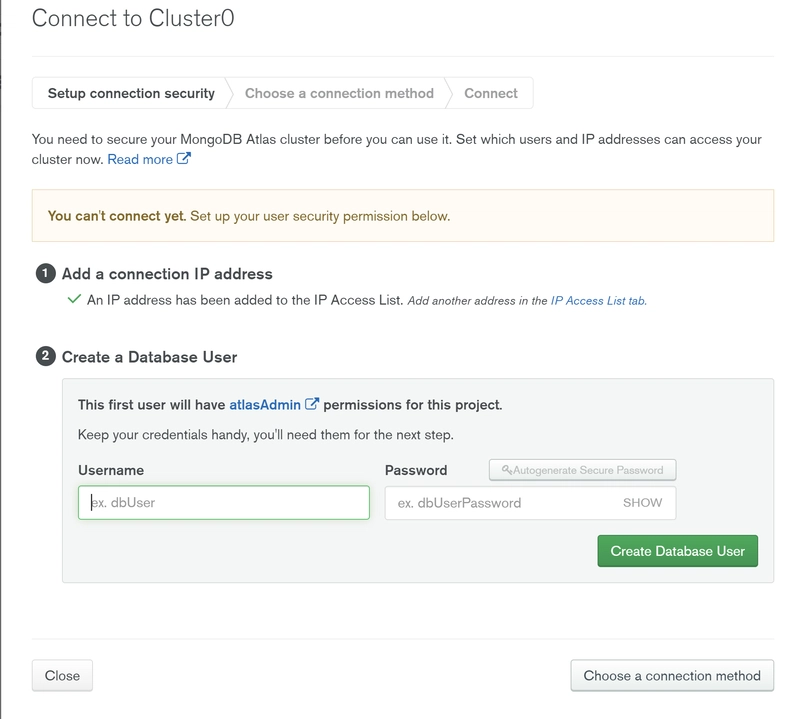Click the step 1 number badge

(x=45, y=273)
